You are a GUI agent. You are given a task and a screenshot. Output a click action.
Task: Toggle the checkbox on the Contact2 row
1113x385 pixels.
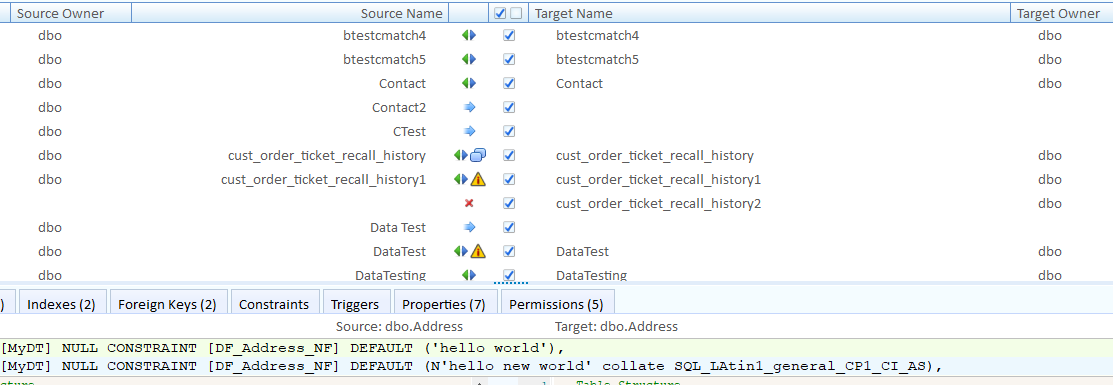click(x=508, y=107)
